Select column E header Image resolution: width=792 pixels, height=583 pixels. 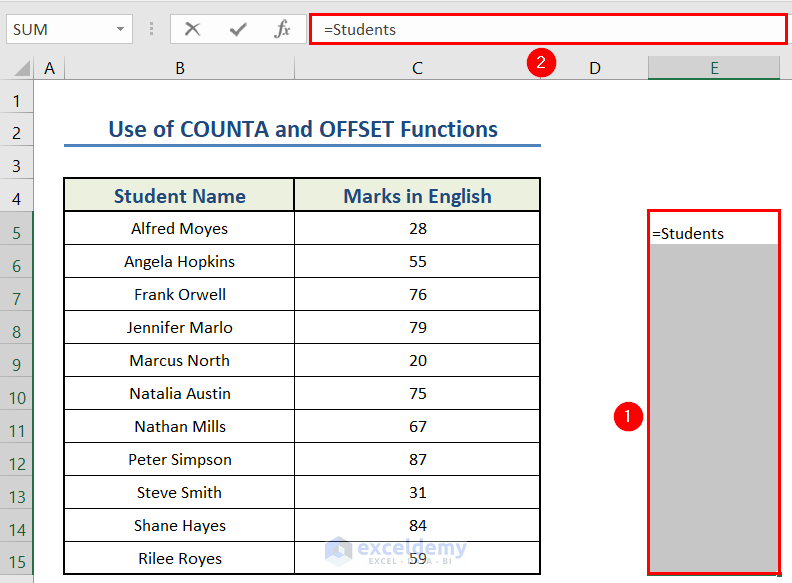tap(714, 68)
